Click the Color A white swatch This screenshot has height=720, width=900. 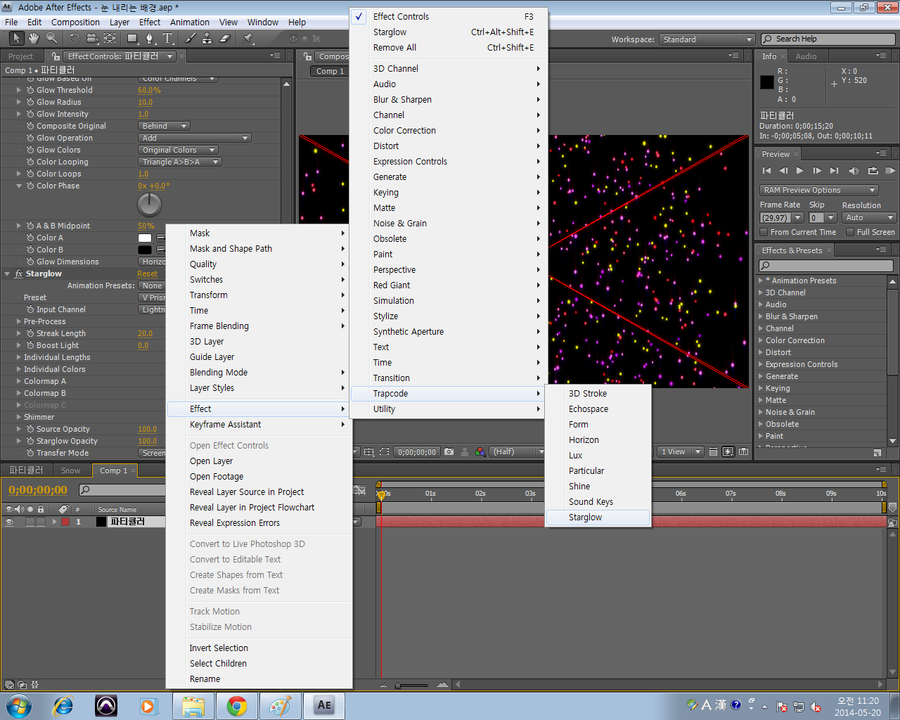point(145,238)
